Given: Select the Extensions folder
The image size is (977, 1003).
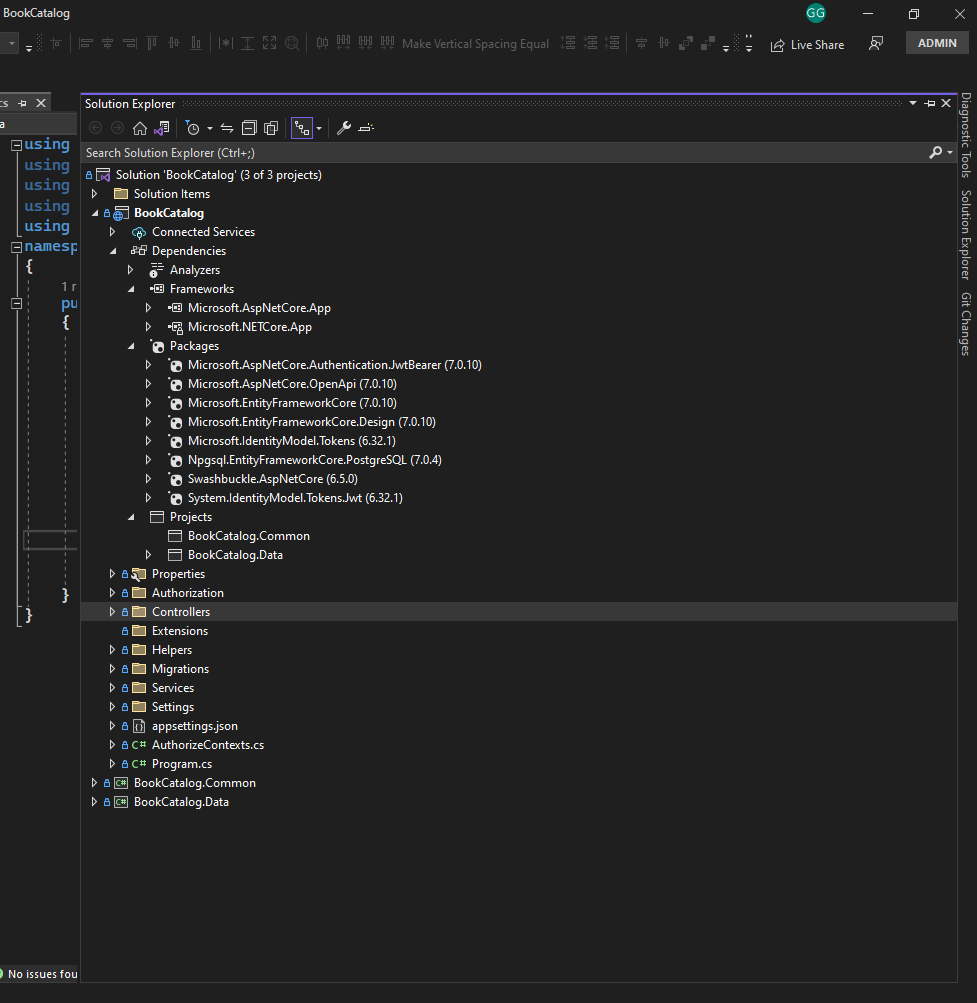Looking at the screenshot, I should [180, 631].
